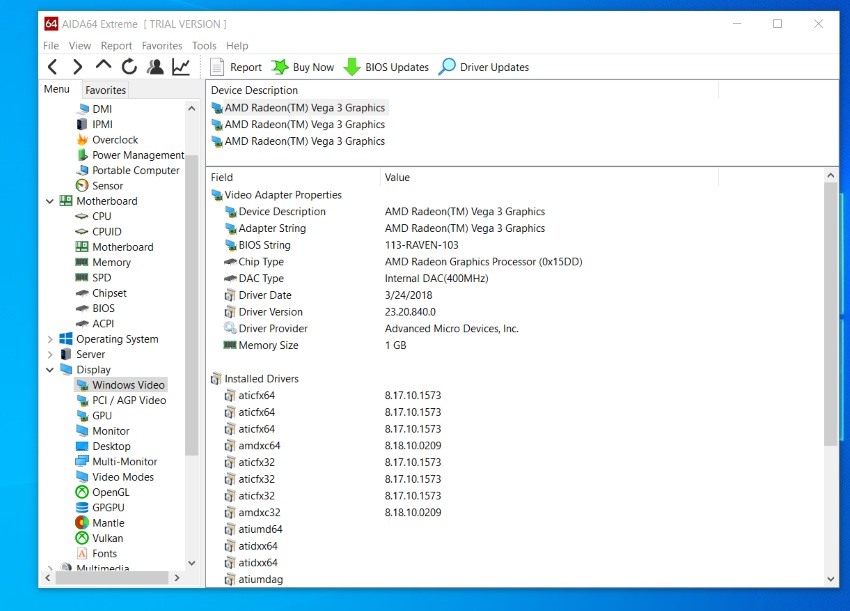The width and height of the screenshot is (850, 611).
Task: Open the File menu
Action: coord(51,46)
